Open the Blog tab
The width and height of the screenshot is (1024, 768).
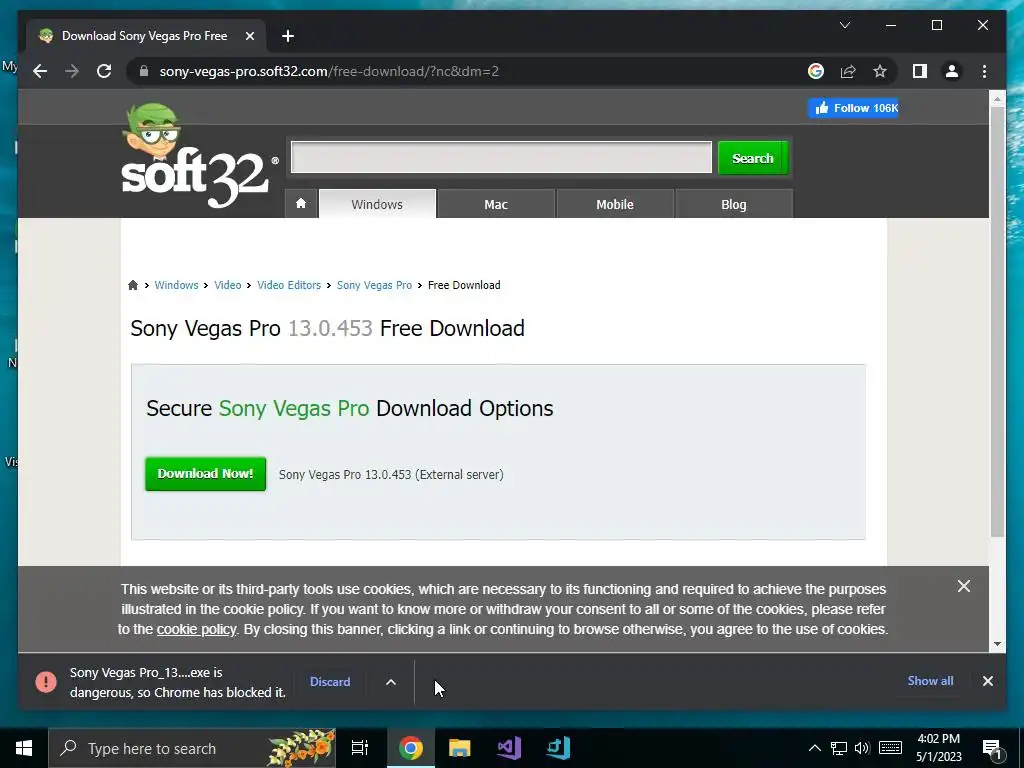[x=733, y=204]
